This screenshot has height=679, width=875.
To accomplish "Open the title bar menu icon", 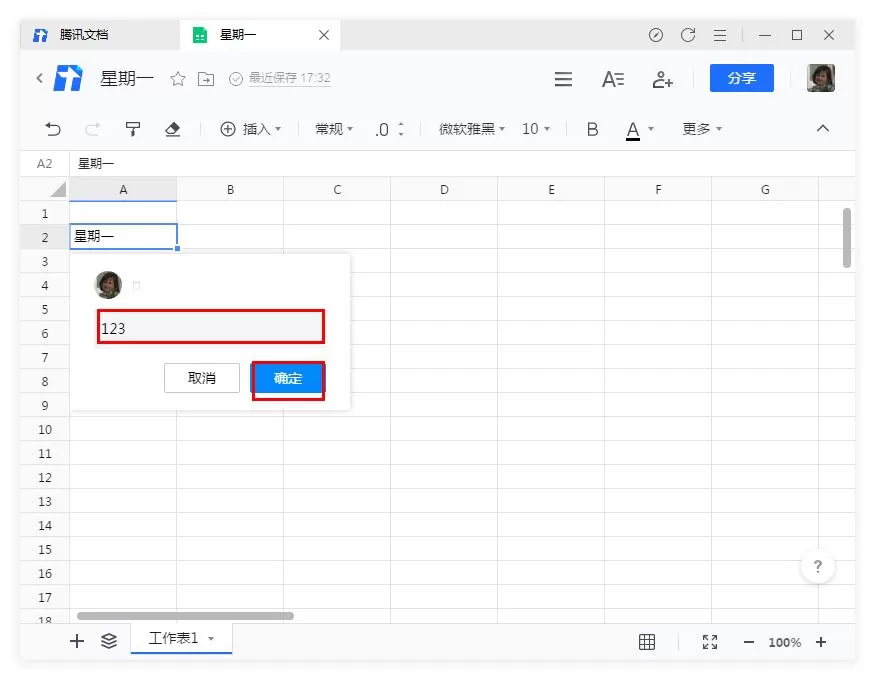I will [720, 36].
